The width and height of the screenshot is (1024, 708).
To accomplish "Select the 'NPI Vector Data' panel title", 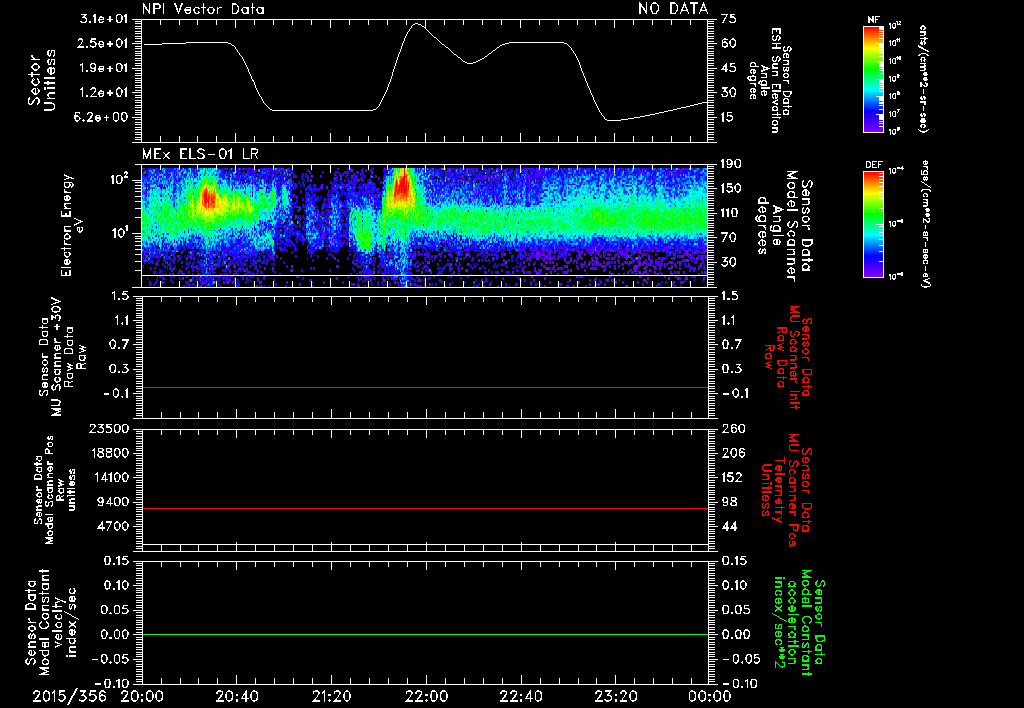I will coord(203,8).
